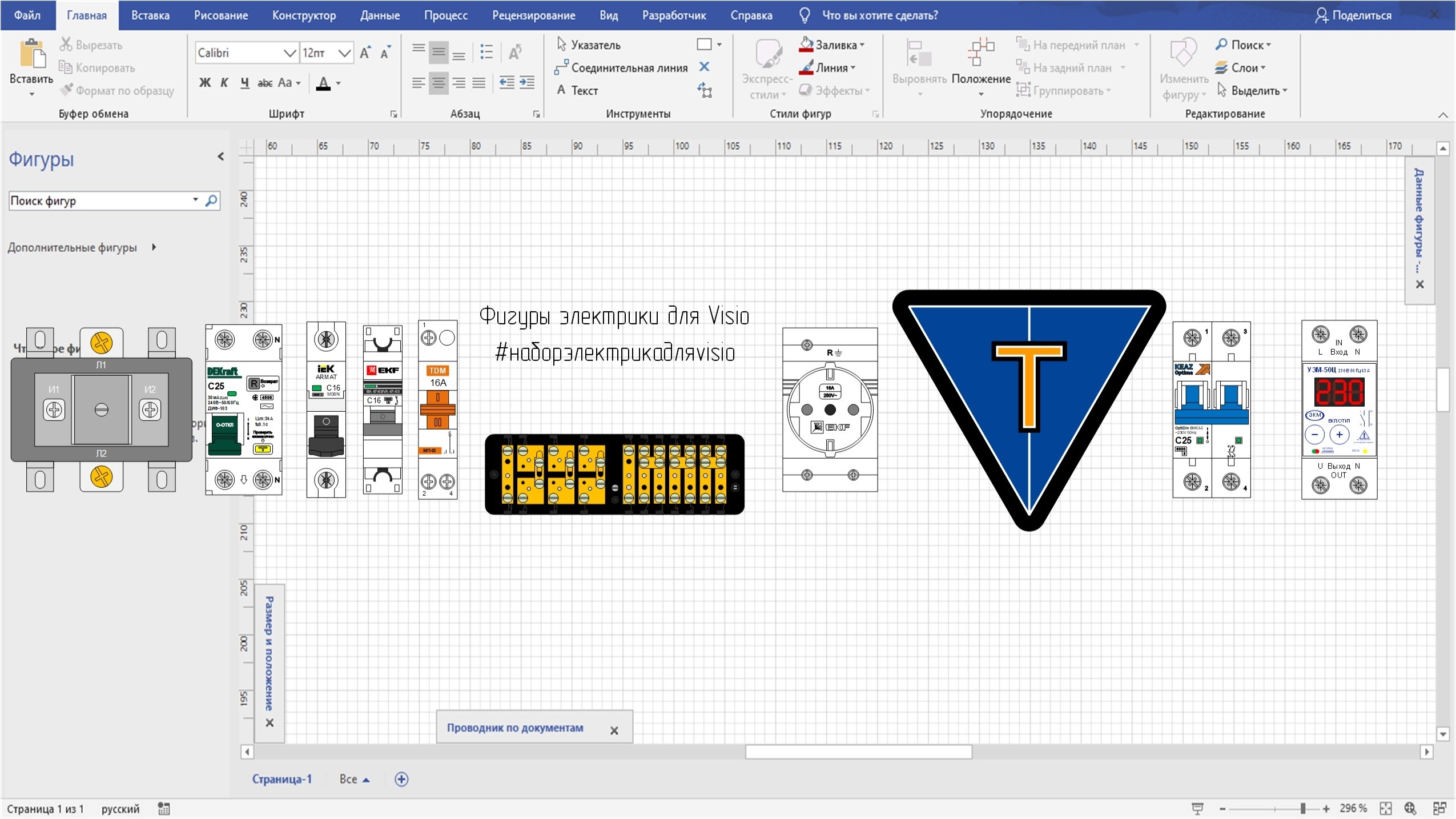Open the 12пт font size dropdown

coord(344,53)
